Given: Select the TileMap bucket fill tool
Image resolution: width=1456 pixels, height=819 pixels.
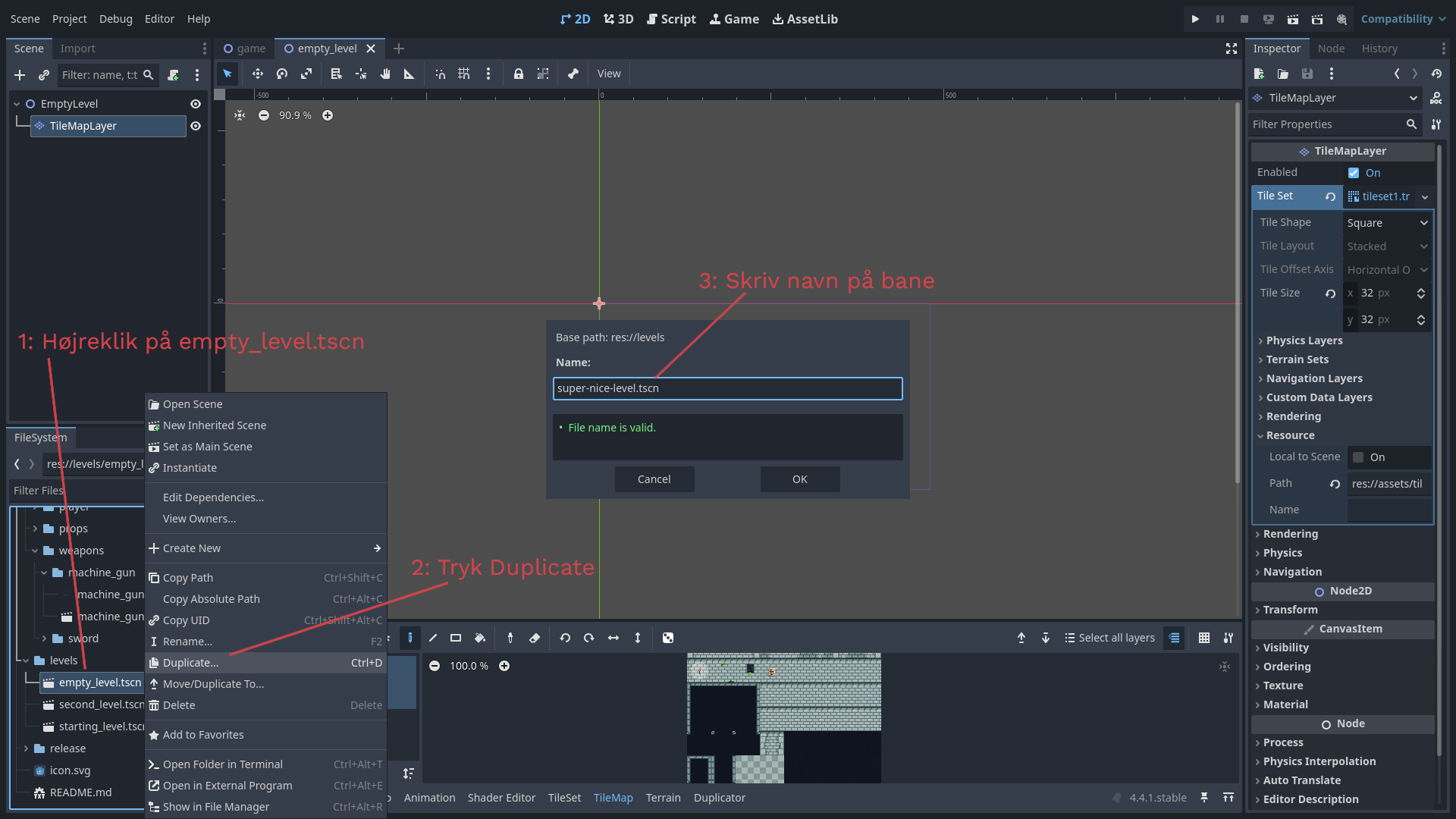Looking at the screenshot, I should point(480,638).
